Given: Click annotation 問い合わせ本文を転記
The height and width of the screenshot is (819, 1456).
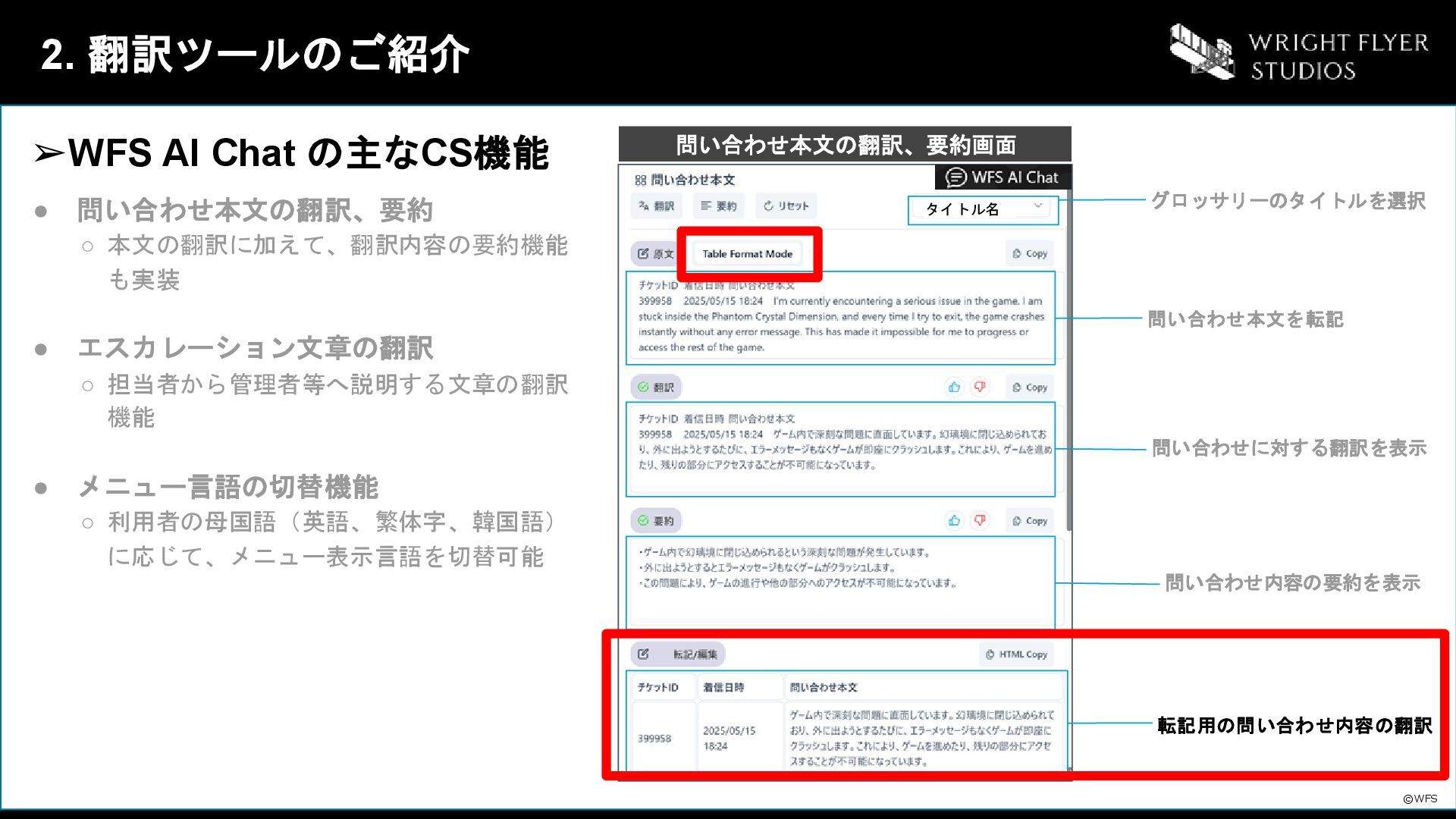Looking at the screenshot, I should coord(1245,319).
